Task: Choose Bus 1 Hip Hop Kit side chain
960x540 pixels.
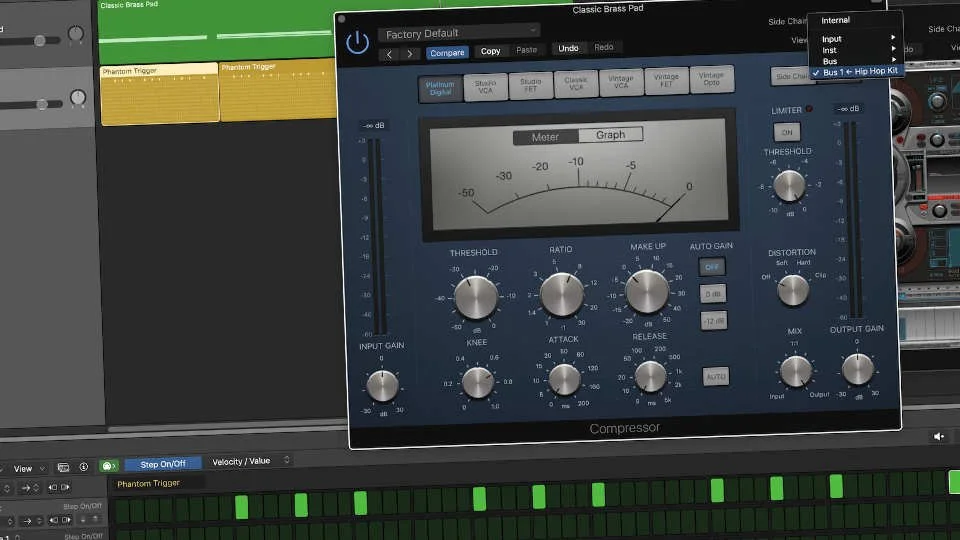Action: point(857,72)
